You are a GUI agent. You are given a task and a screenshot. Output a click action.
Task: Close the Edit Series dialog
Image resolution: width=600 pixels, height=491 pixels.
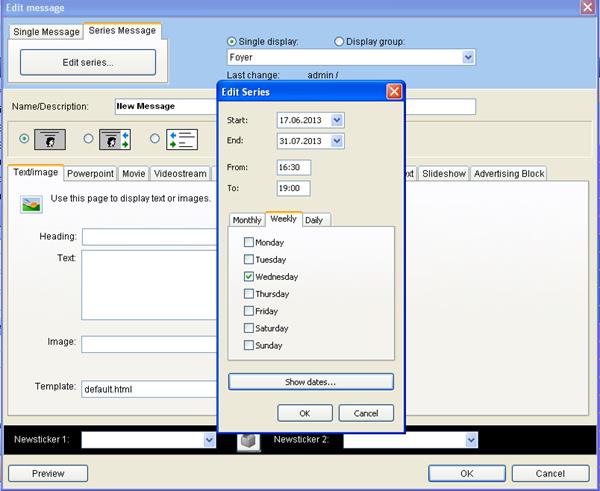(x=394, y=92)
